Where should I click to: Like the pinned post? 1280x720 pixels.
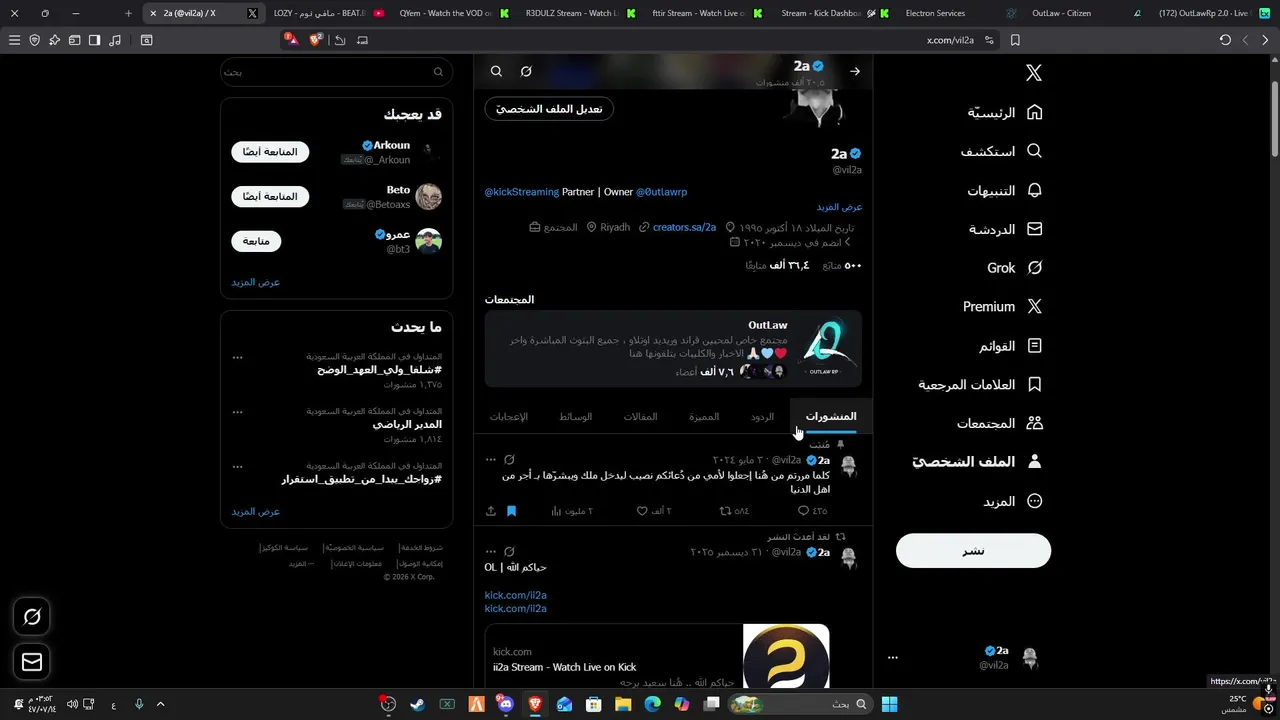[654, 511]
